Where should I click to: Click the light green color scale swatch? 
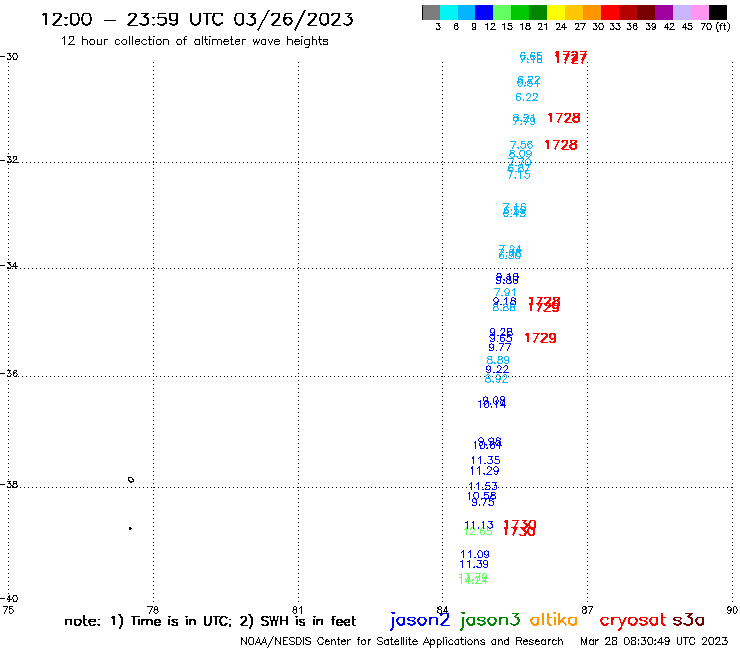(x=502, y=12)
